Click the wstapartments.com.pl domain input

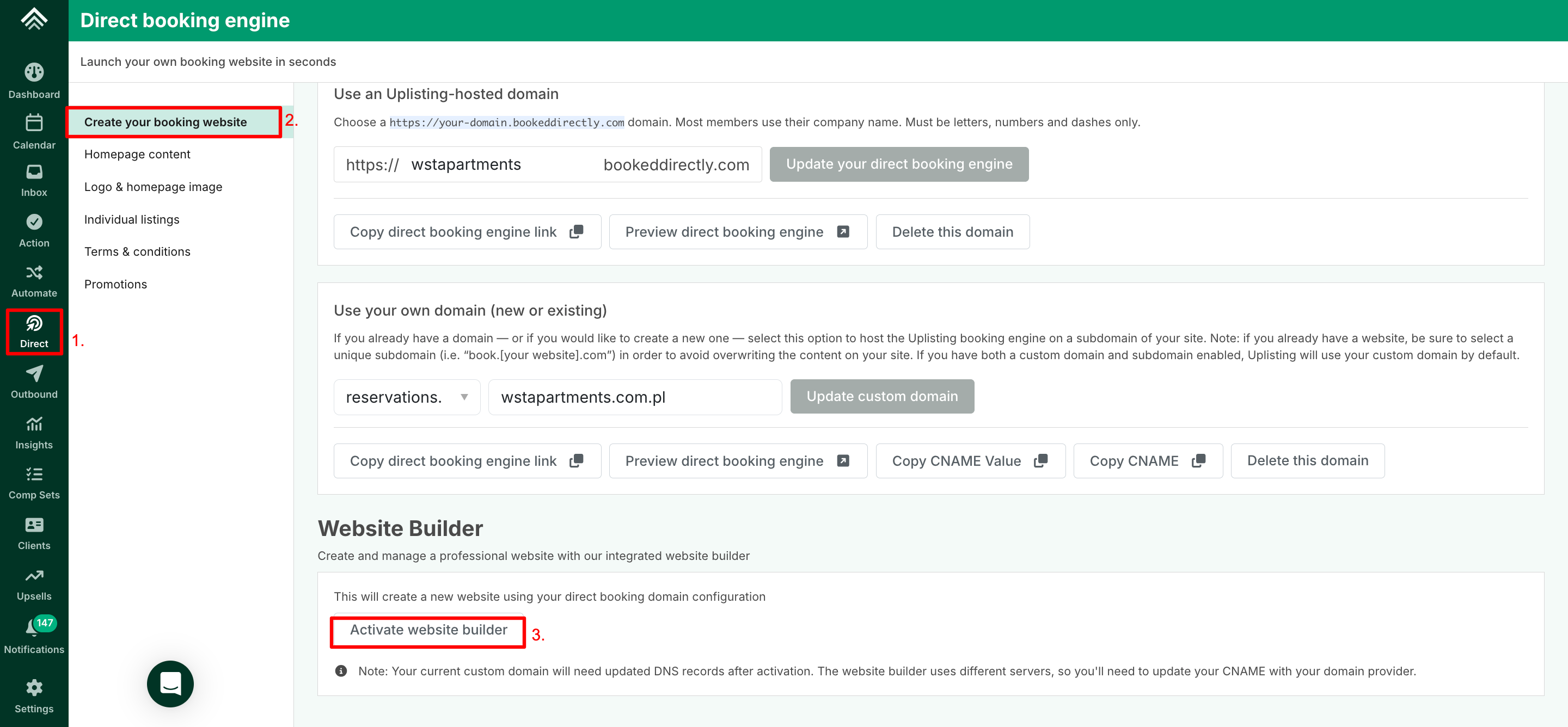pyautogui.click(x=634, y=397)
